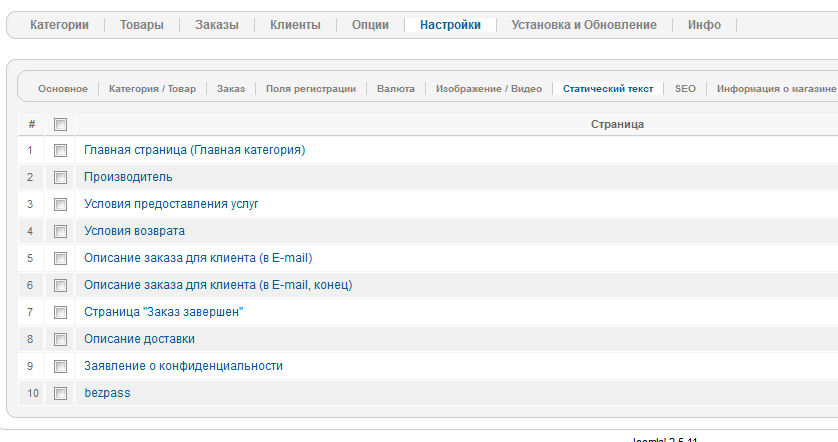Select the checkbox for bezpass row
Image resolution: width=838 pixels, height=442 pixels.
coord(60,393)
